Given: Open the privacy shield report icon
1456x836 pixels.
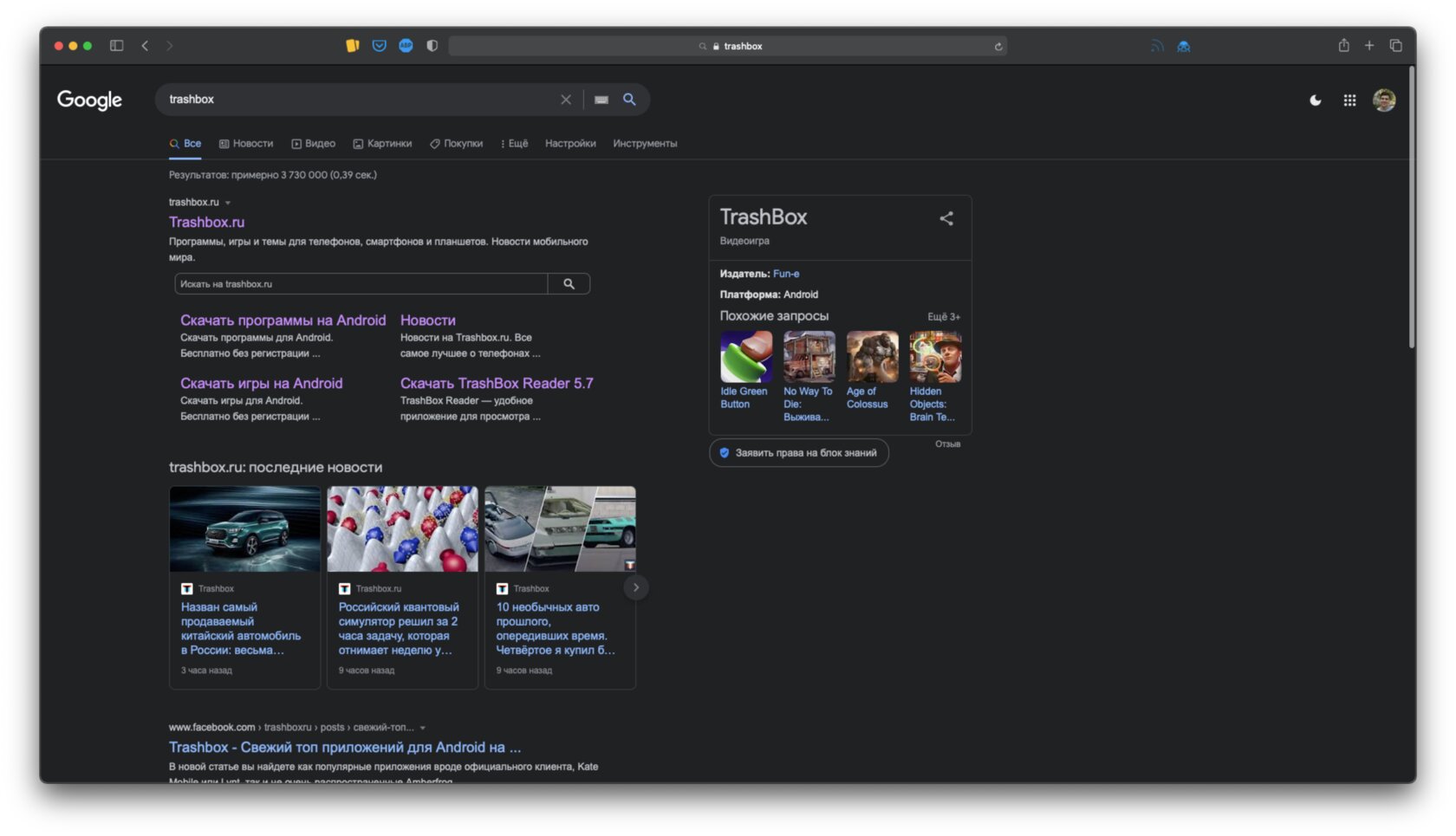Looking at the screenshot, I should click(432, 46).
